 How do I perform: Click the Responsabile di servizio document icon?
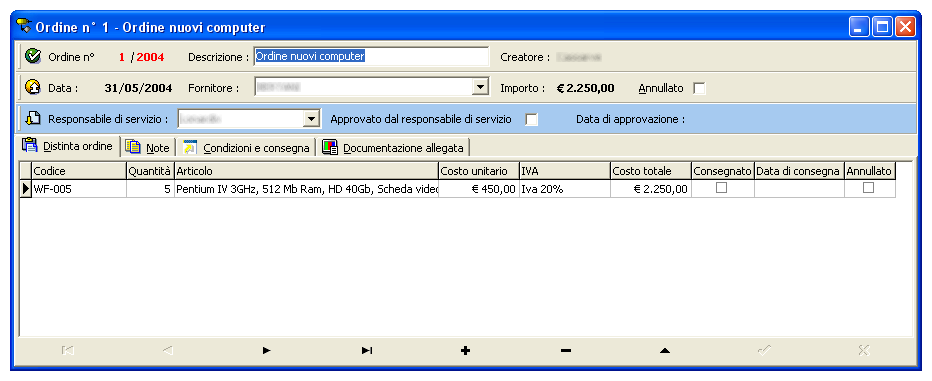(x=33, y=118)
